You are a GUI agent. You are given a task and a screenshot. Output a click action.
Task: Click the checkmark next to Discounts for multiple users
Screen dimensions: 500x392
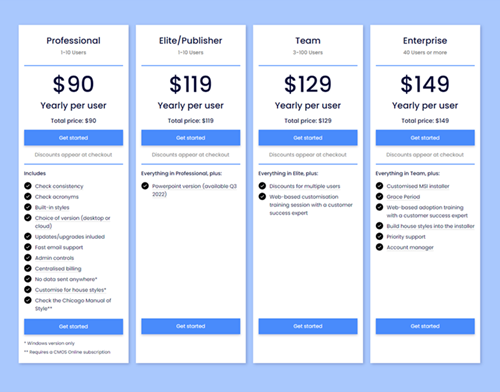tap(262, 186)
